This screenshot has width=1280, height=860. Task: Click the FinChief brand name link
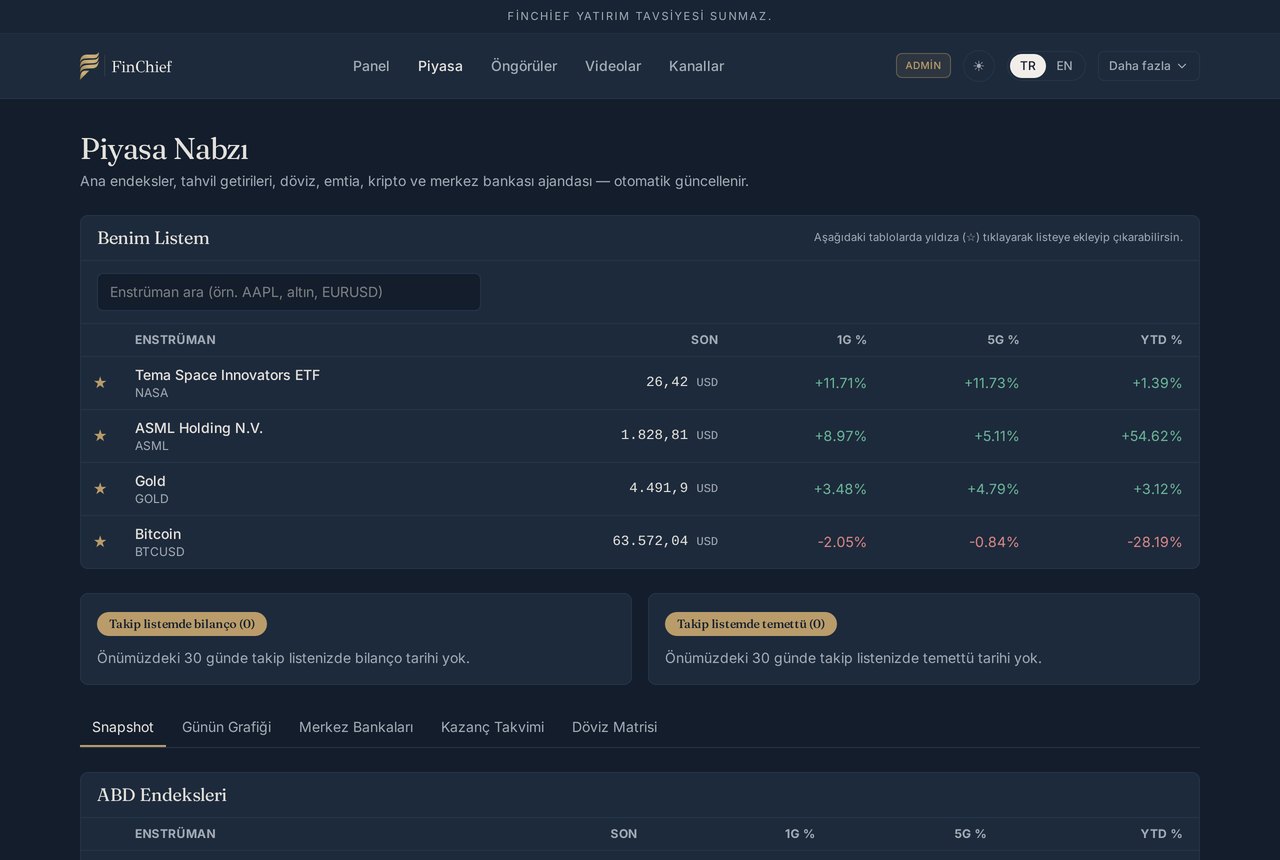[x=142, y=67]
